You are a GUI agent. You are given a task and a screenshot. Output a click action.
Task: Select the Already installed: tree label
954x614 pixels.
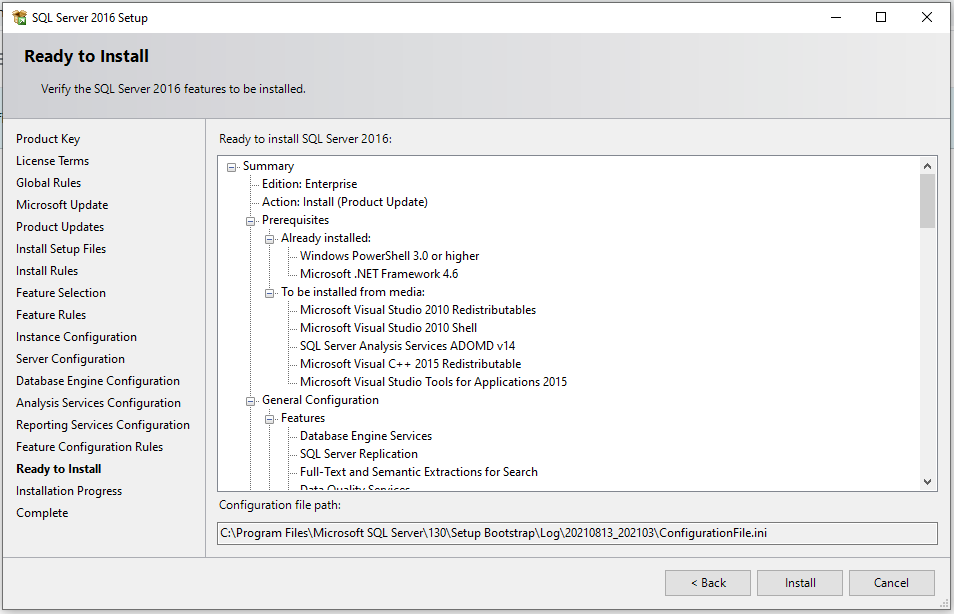pos(326,239)
